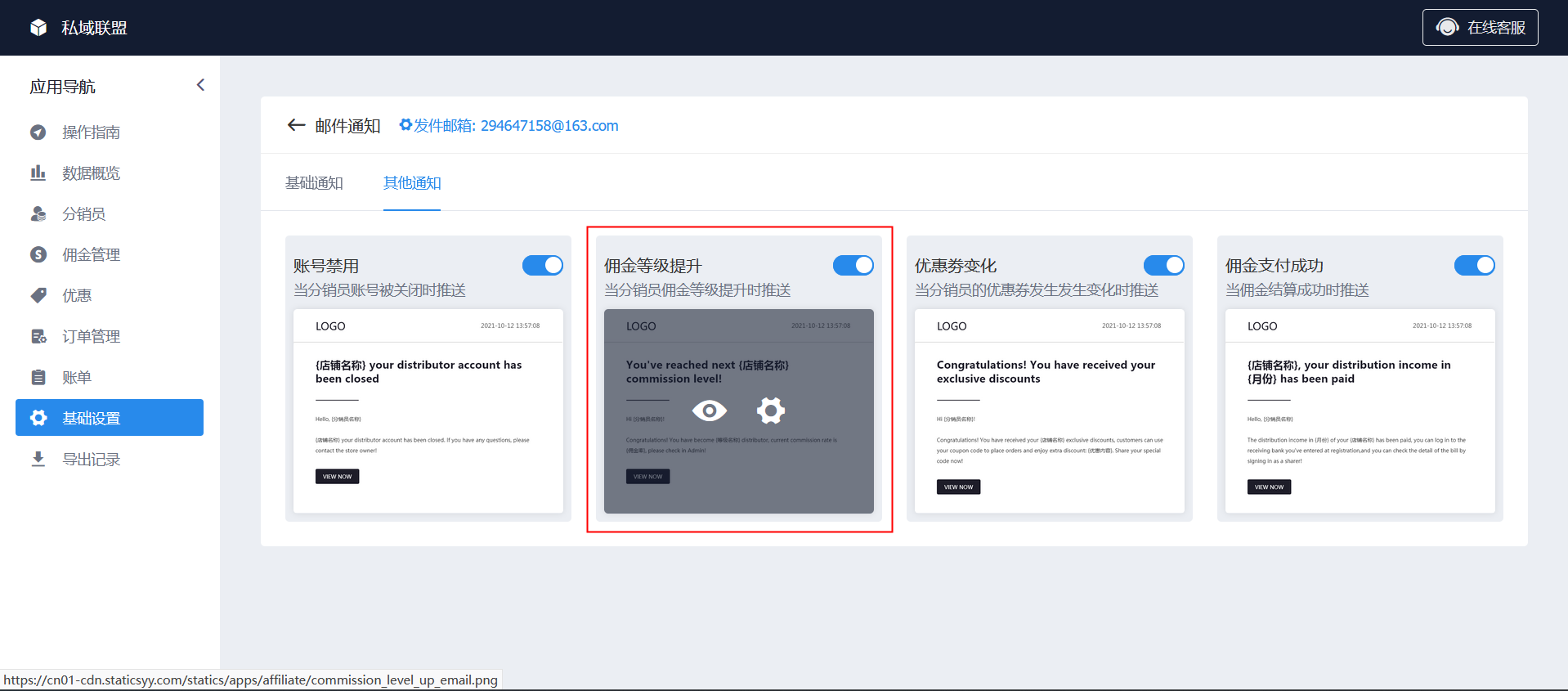Click the headset icon in 在线客服

click(1447, 27)
